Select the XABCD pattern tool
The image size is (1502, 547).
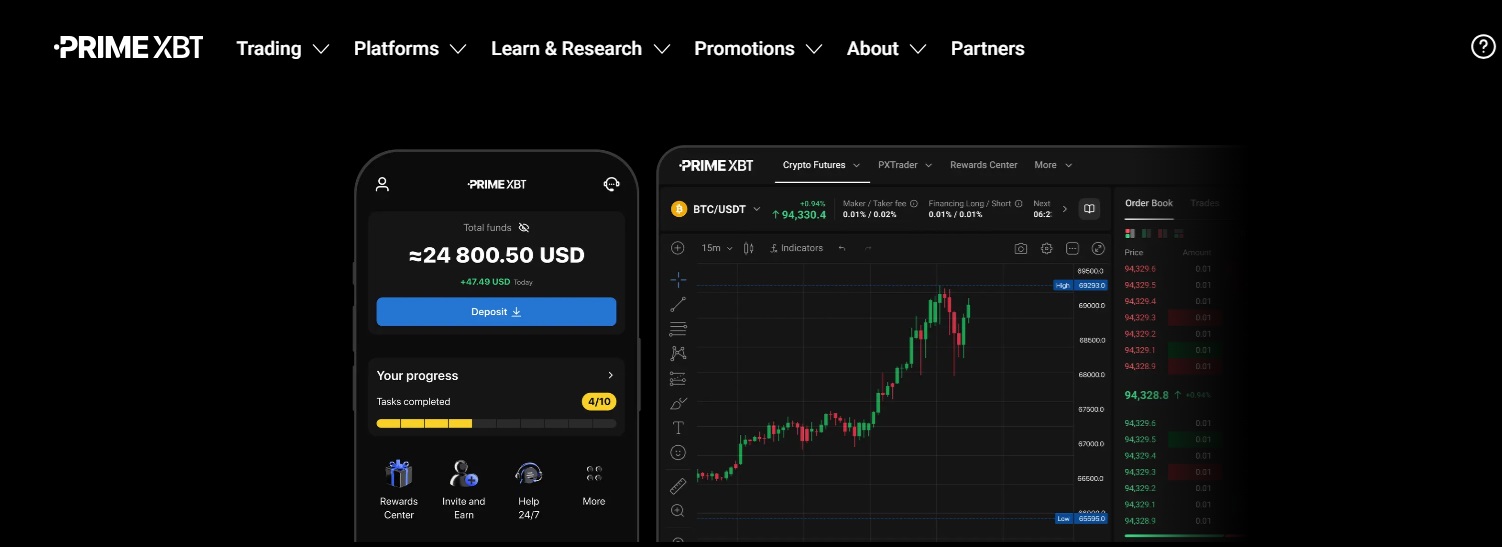pyautogui.click(x=678, y=353)
